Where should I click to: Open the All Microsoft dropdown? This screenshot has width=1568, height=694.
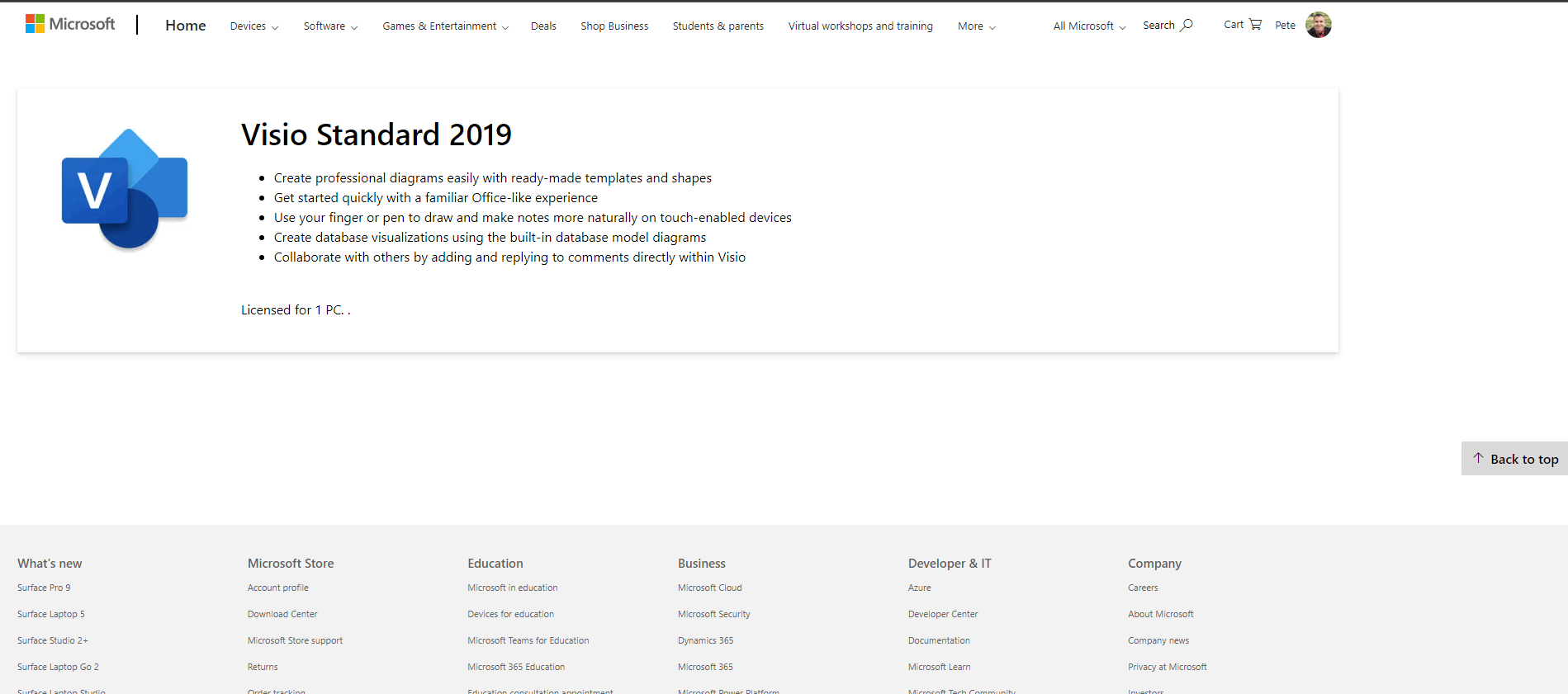(1089, 26)
